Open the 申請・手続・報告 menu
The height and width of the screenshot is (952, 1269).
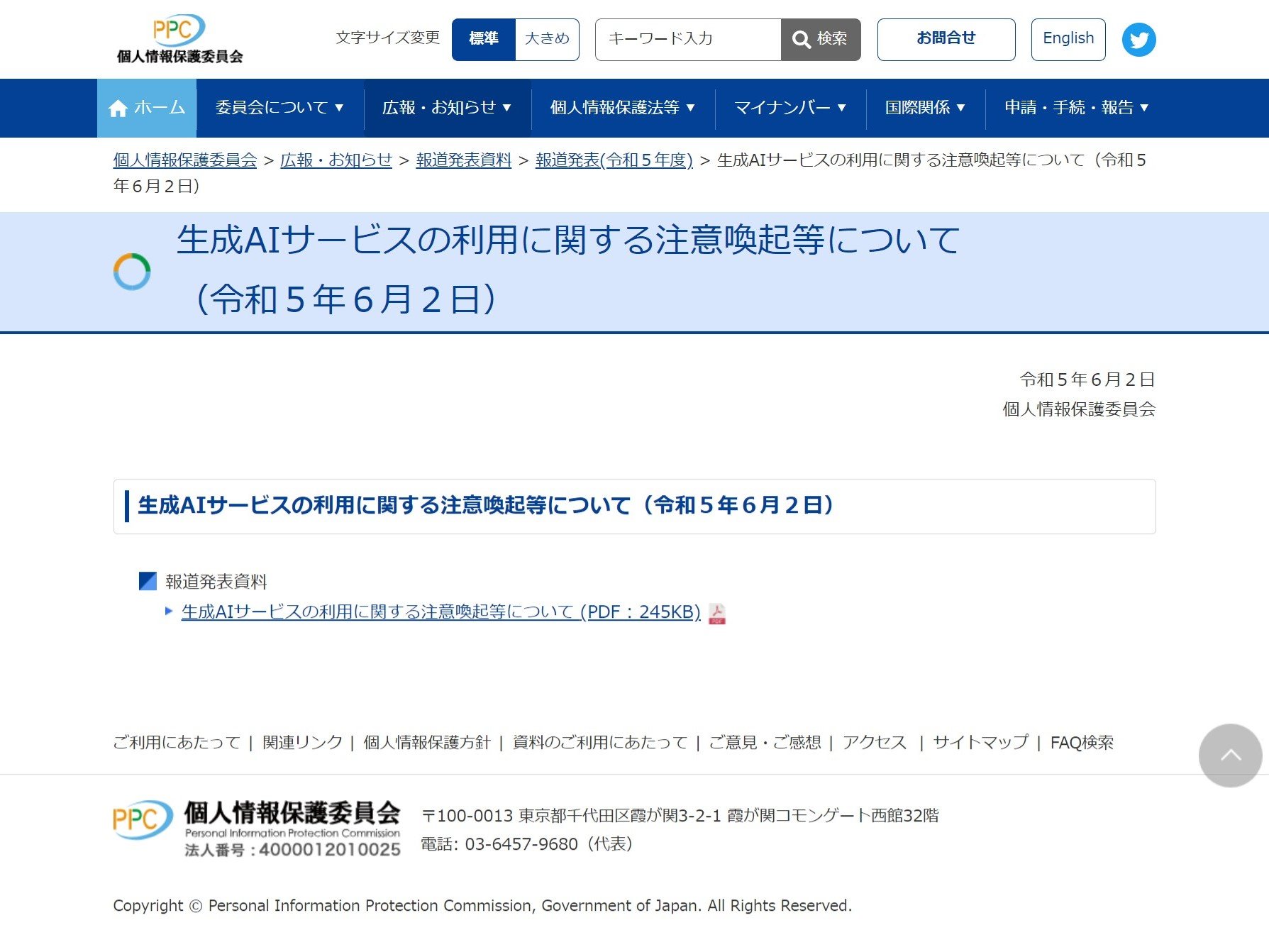(1076, 108)
